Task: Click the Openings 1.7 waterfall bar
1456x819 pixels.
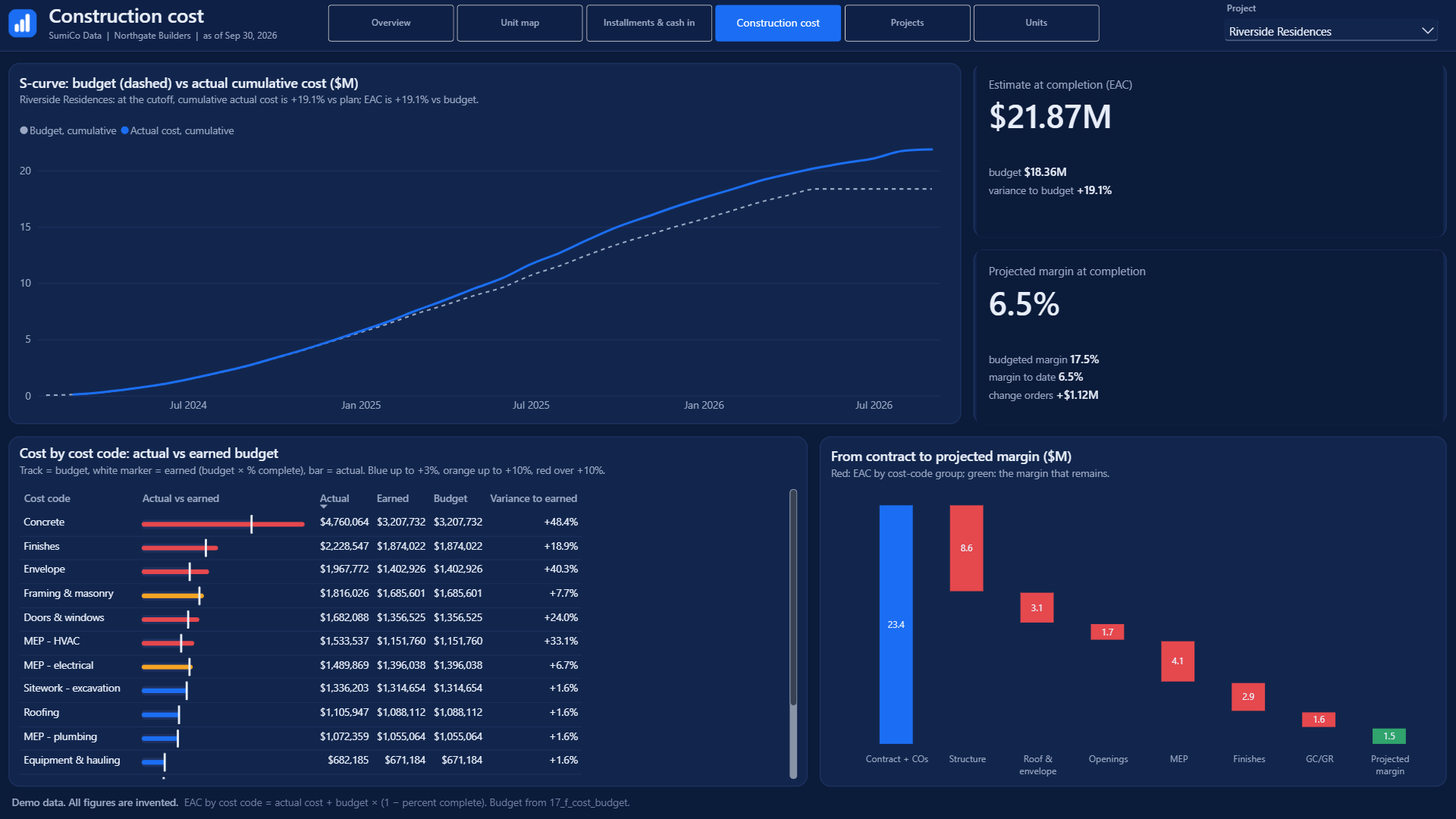Action: click(1107, 632)
